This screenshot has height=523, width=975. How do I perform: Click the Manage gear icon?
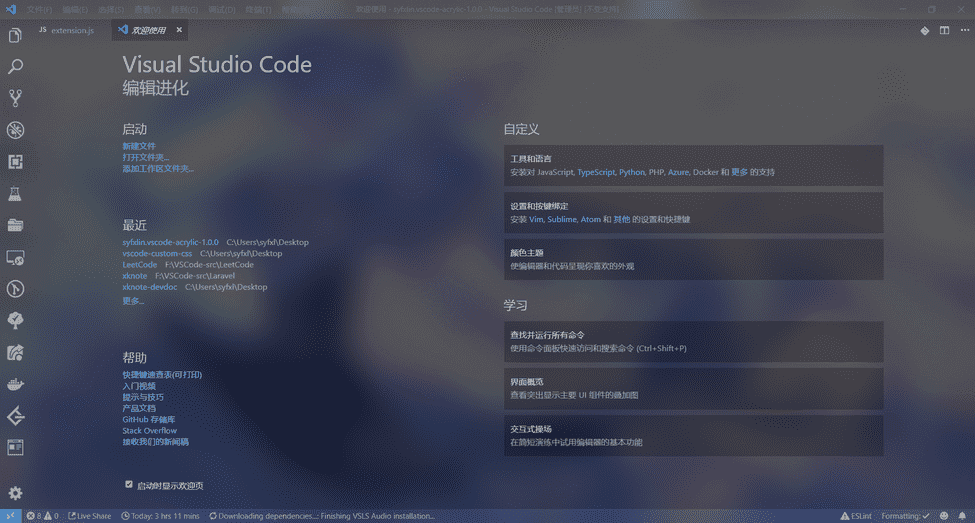15,493
